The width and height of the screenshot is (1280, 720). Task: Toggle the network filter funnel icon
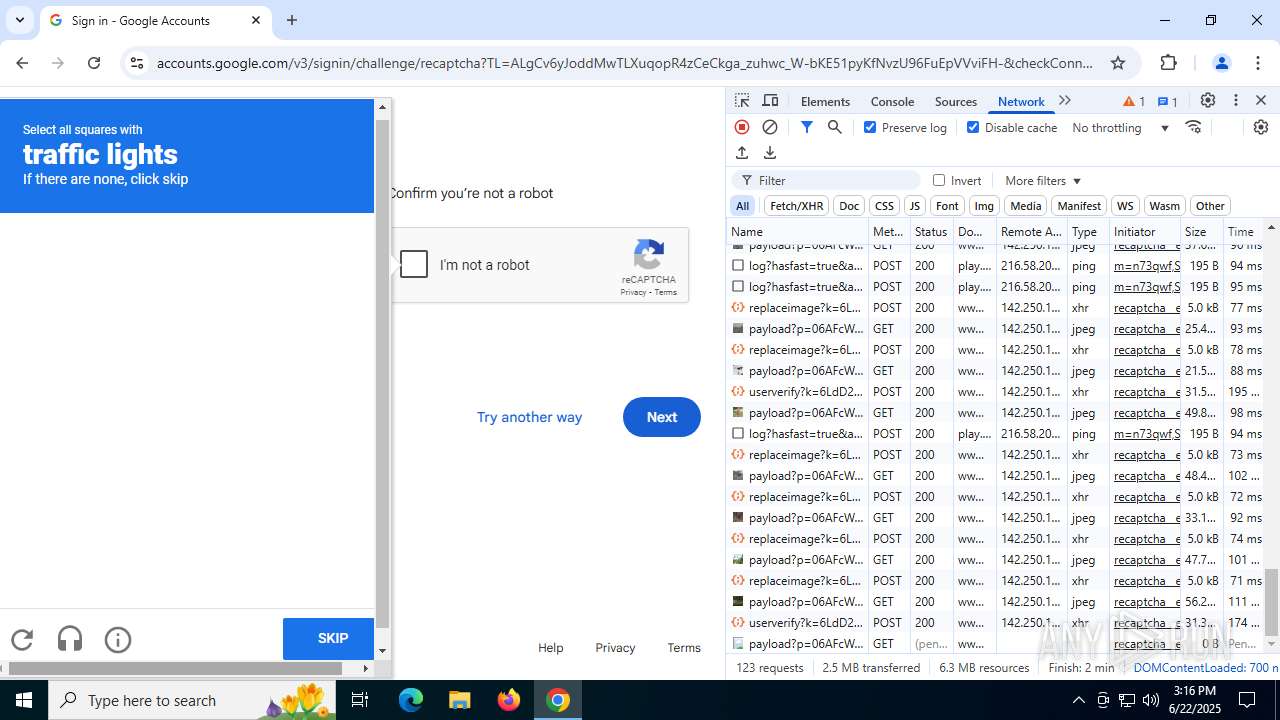click(807, 127)
